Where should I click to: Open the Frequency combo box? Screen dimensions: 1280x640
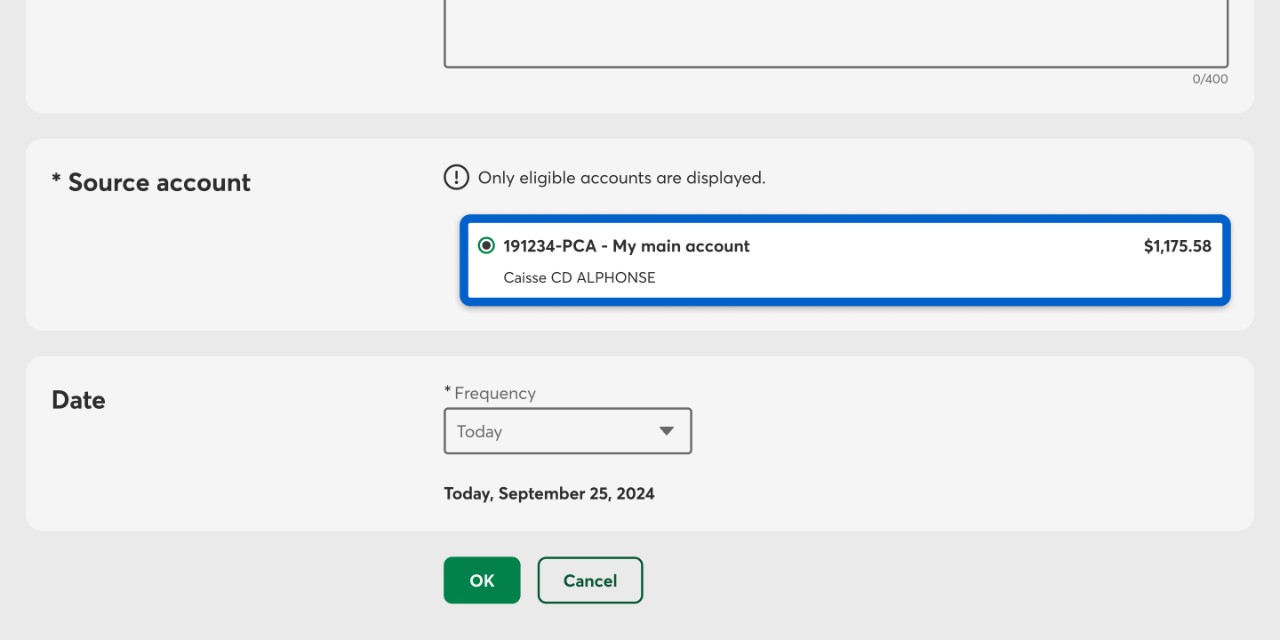[567, 431]
